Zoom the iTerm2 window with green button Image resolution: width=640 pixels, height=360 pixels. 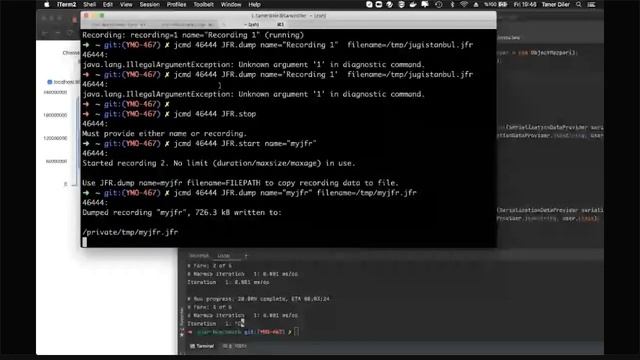coord(102,16)
